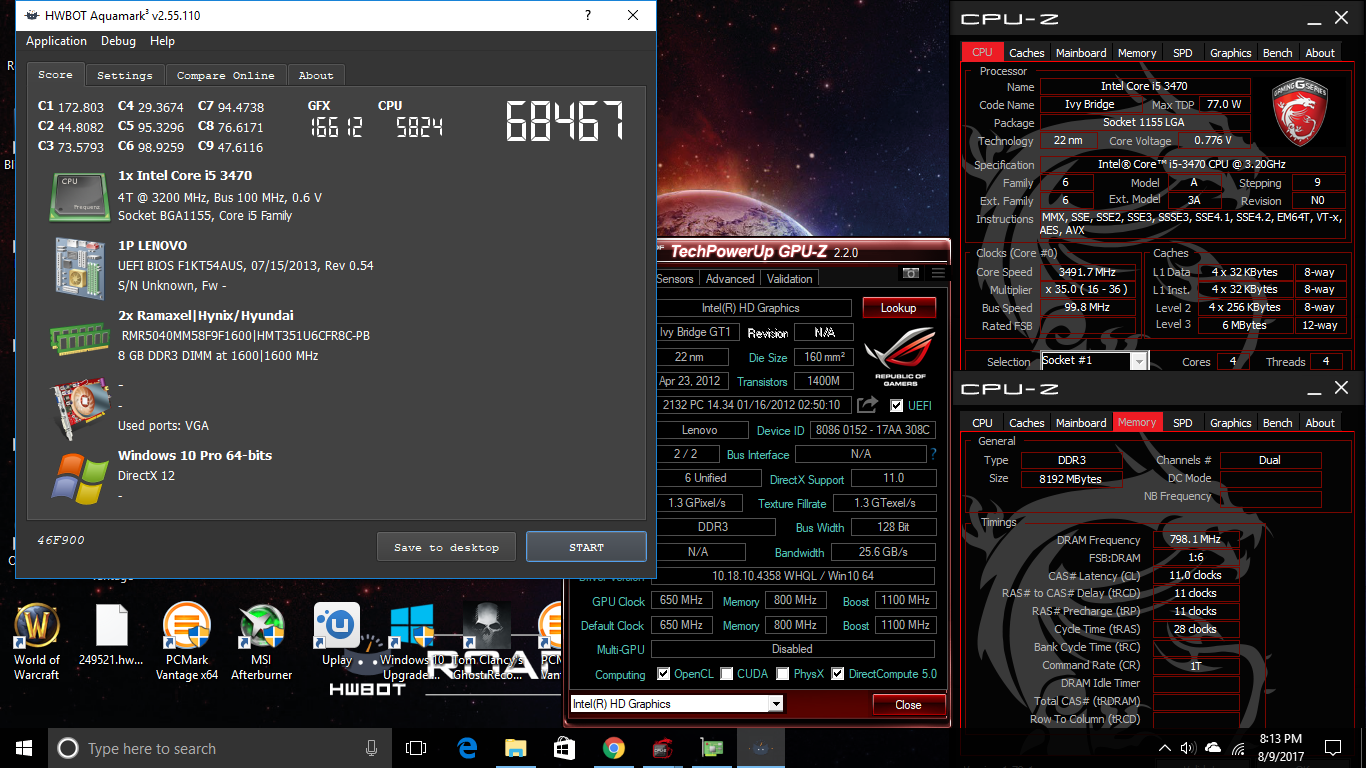The image size is (1366, 768).
Task: Click the Type here to search box
Action: coord(218,748)
